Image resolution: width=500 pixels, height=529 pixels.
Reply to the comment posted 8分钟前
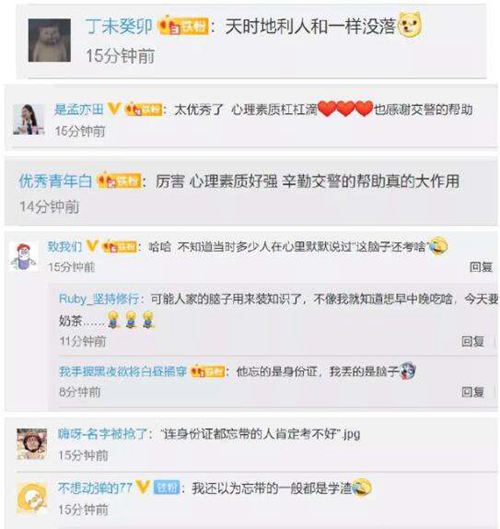(x=473, y=392)
